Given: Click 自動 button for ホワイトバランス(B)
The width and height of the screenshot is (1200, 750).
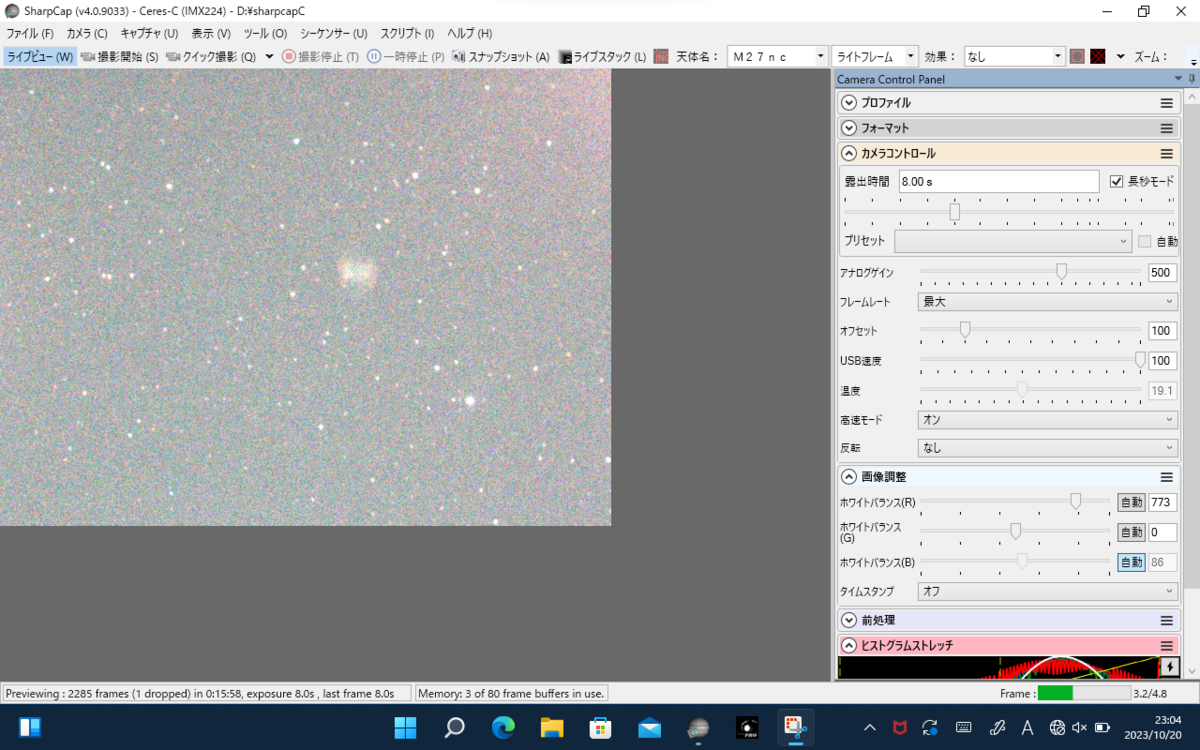Looking at the screenshot, I should coord(1130,562).
